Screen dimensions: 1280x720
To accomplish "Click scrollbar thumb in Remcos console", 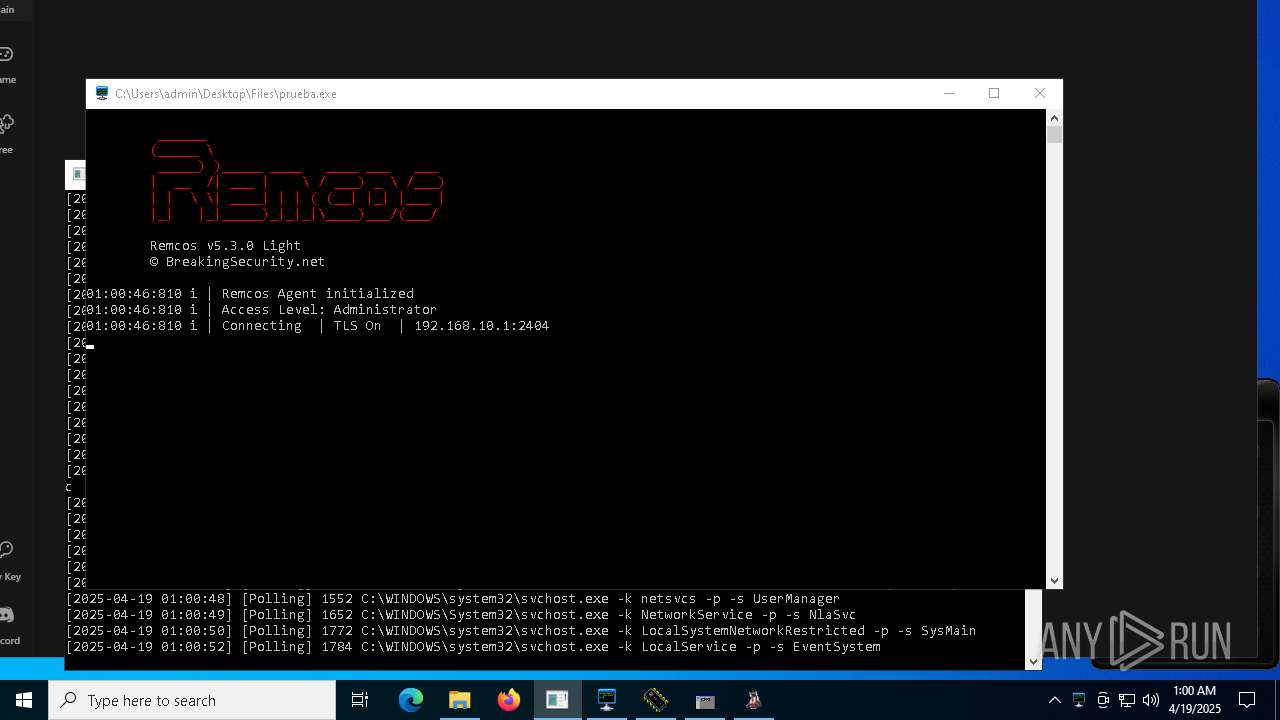I will (1054, 135).
